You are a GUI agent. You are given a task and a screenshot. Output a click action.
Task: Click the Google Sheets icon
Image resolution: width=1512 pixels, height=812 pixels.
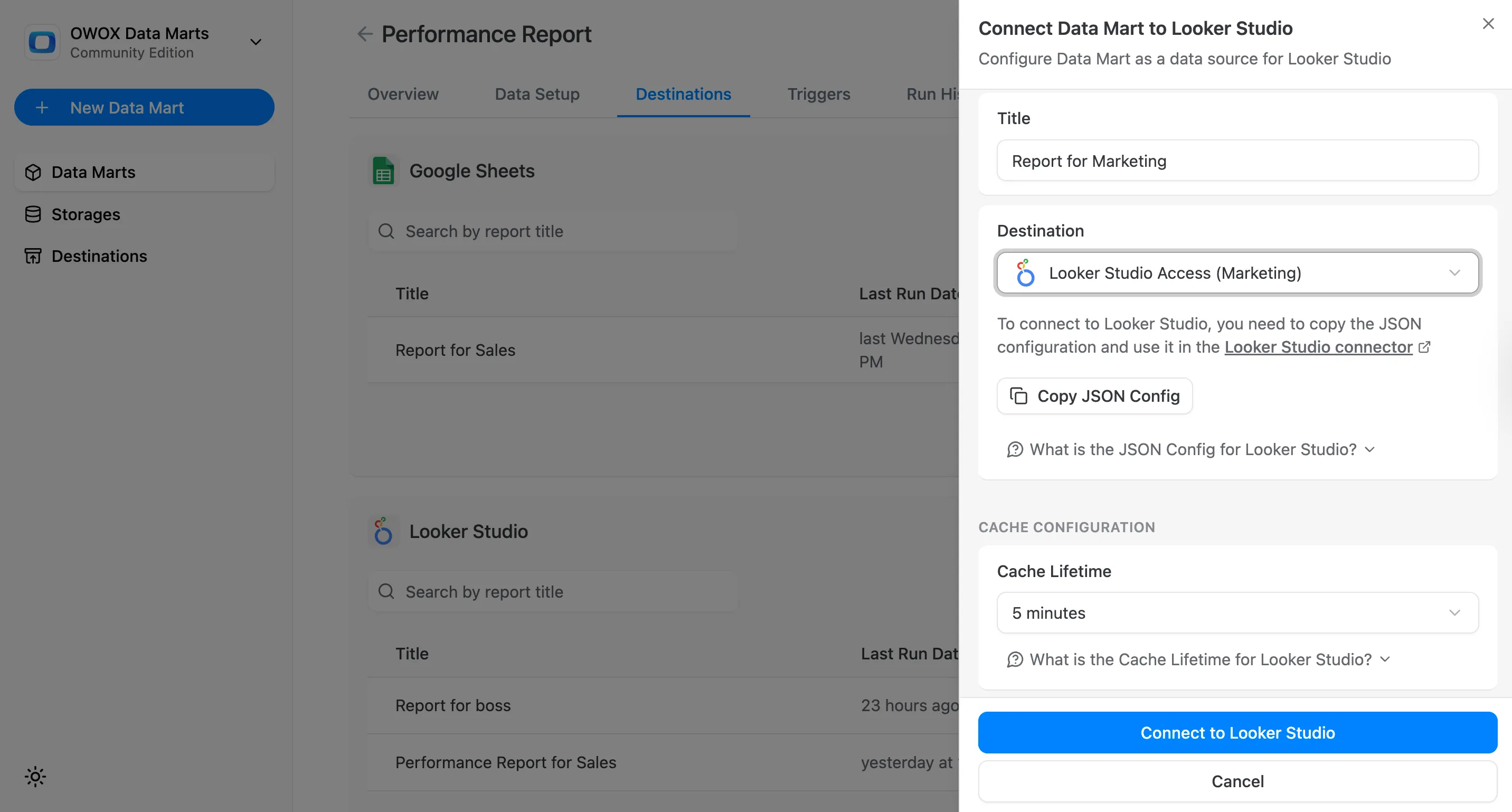pyautogui.click(x=384, y=171)
